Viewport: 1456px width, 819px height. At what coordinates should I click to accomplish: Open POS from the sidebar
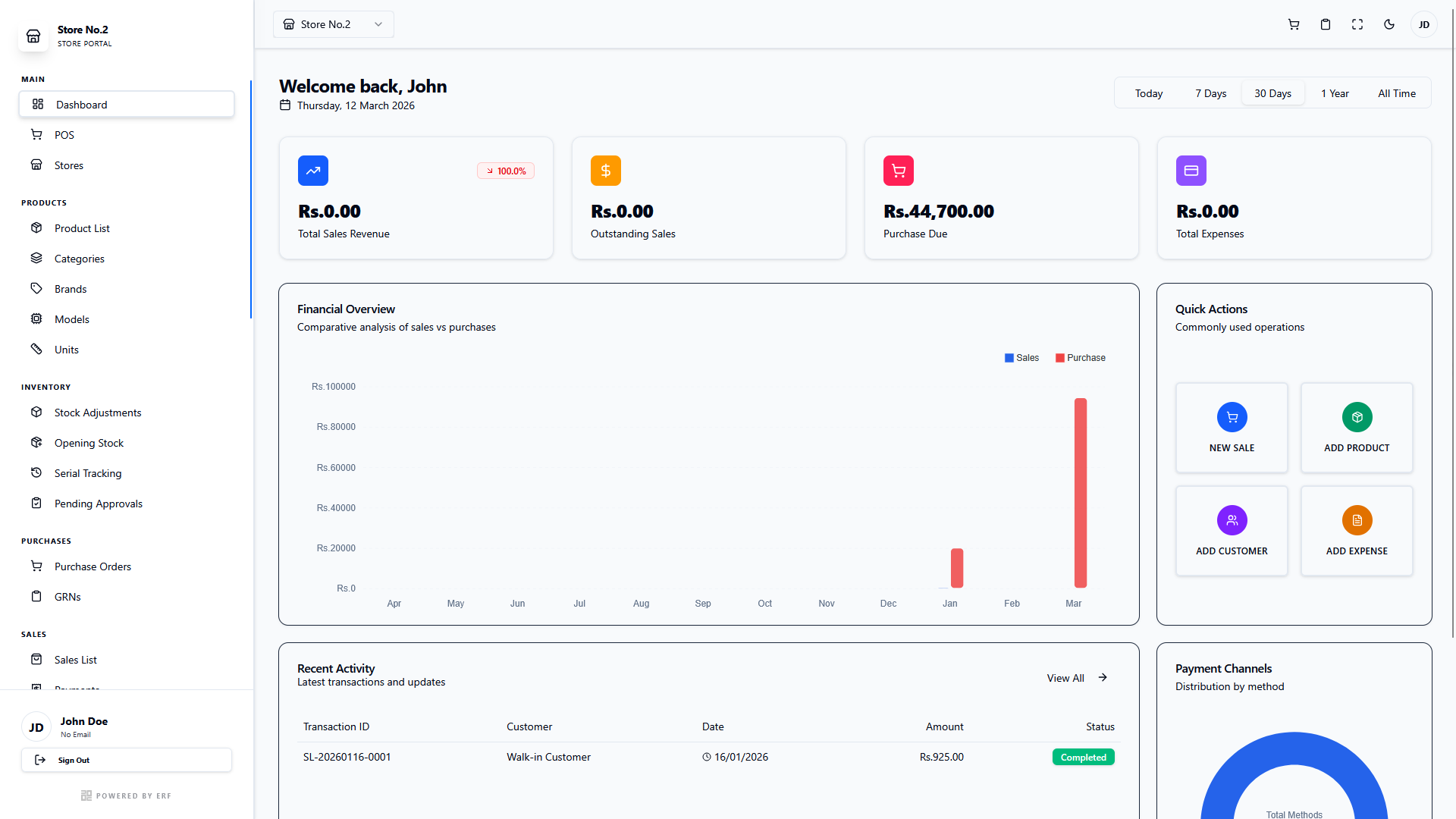[64, 134]
